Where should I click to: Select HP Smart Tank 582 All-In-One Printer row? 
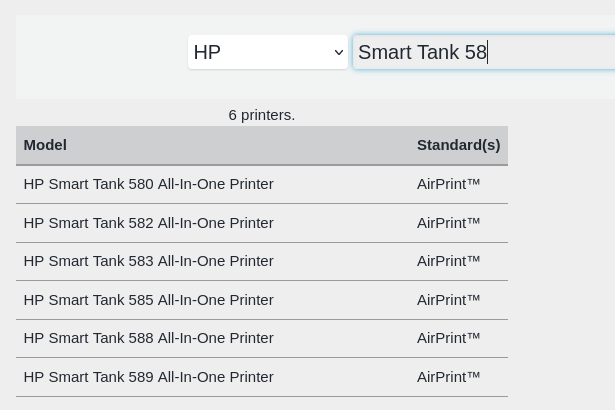tap(262, 223)
